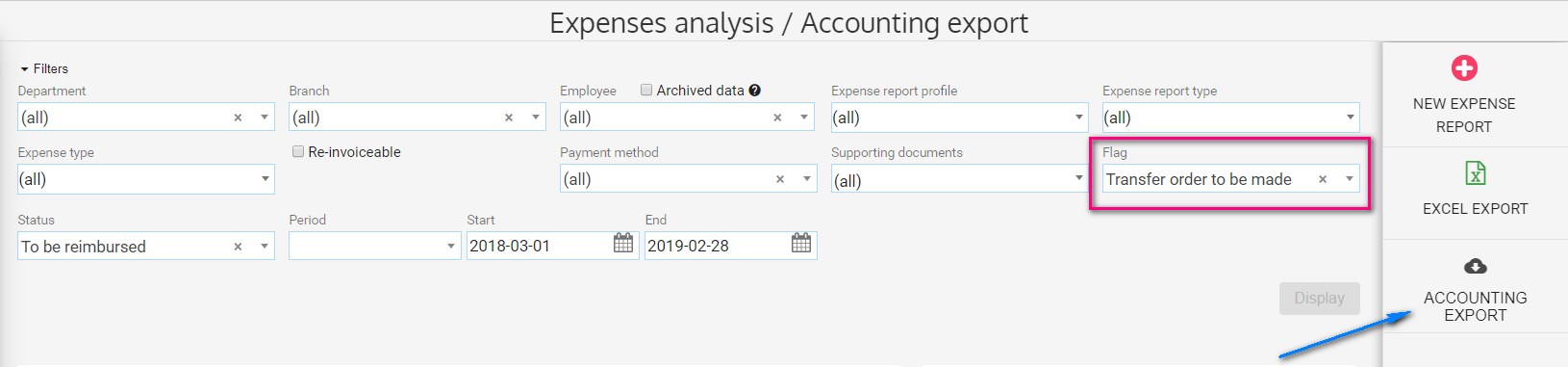Click the Flag value Transfer order to be made
The height and width of the screenshot is (367, 1568).
coord(1199,179)
